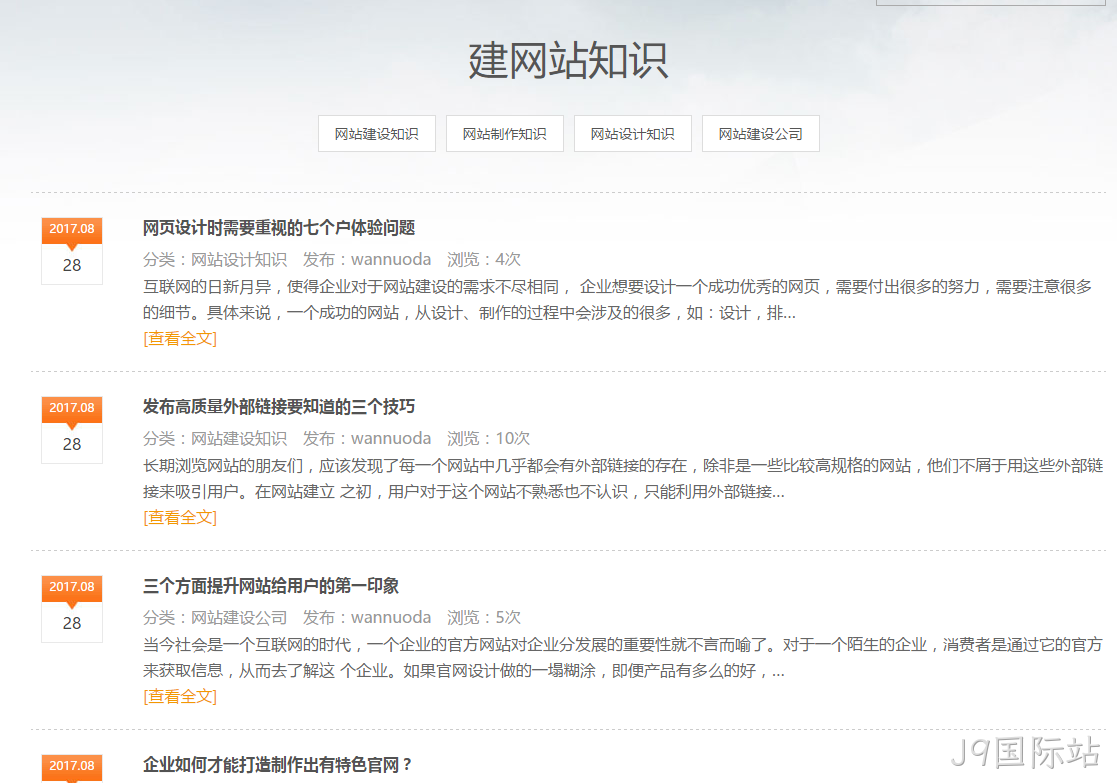Screen dimensions: 1117x783
Task: Click the 分类 网站建设知识 label of second article
Action: (x=214, y=438)
